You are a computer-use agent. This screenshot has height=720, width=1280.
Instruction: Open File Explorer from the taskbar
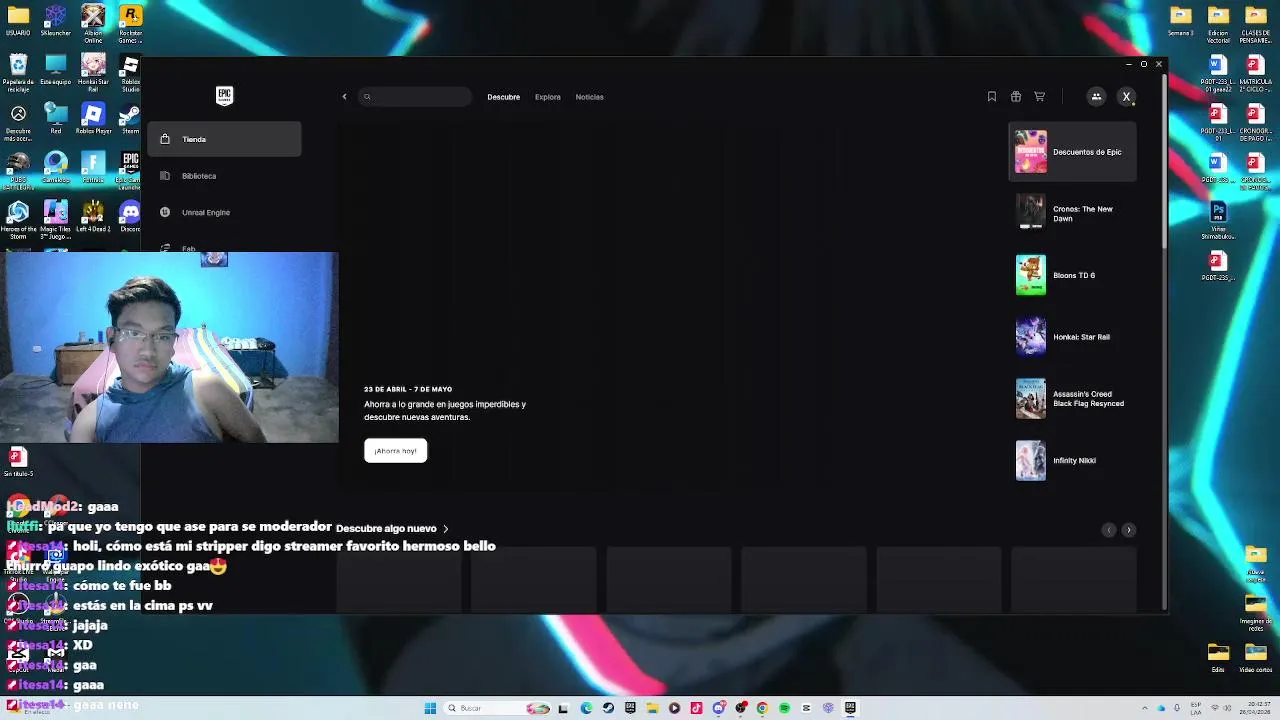652,708
